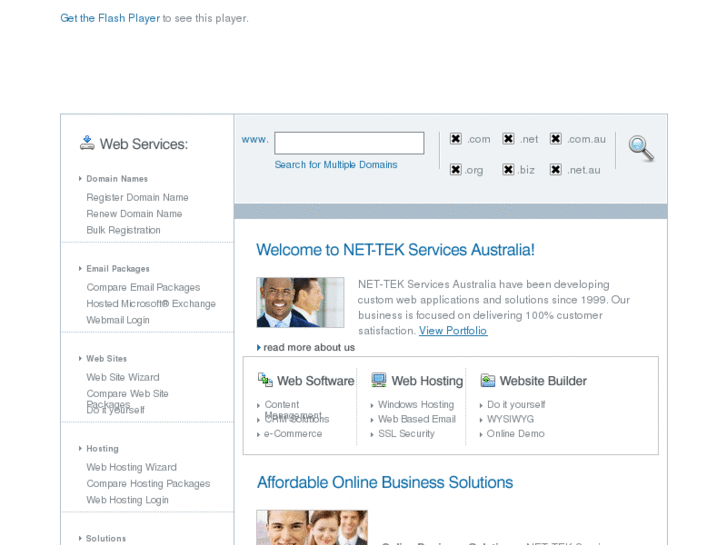The height and width of the screenshot is (545, 727).
Task: Toggle the .com.au domain checkbox
Action: pyautogui.click(x=555, y=139)
